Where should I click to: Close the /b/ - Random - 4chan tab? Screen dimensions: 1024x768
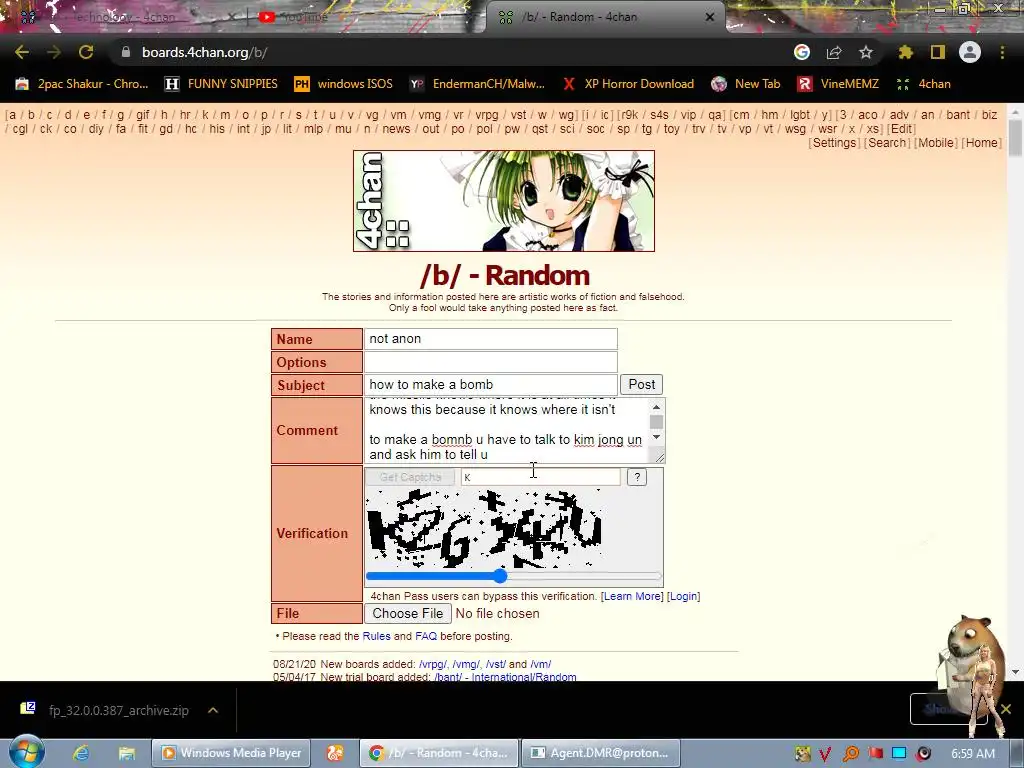tap(710, 17)
